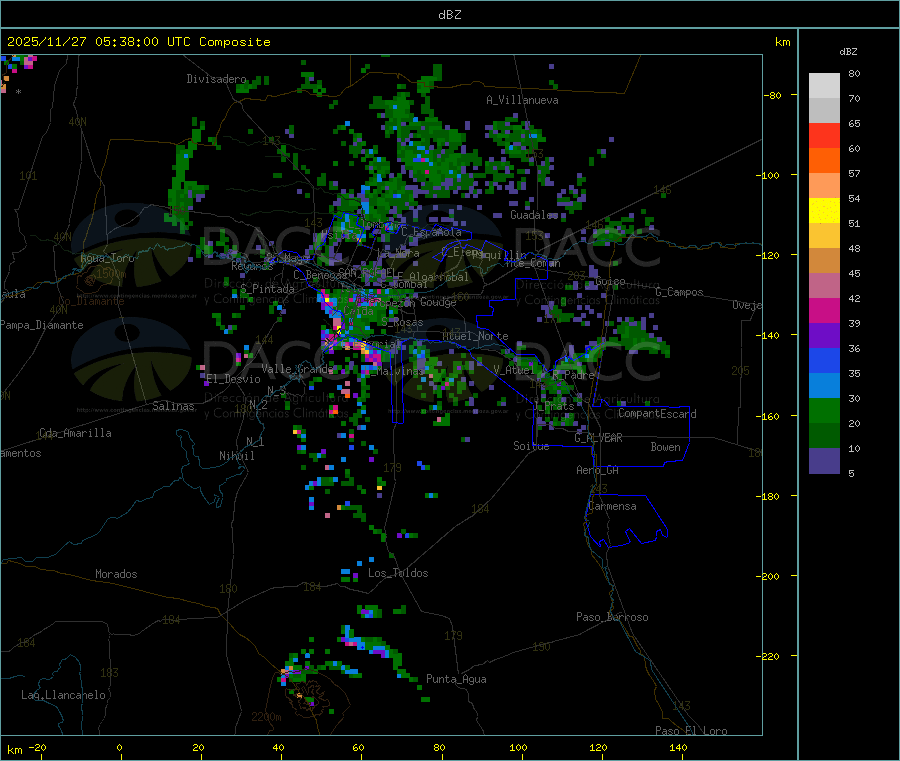Click the yellow km unit label top right
This screenshot has width=900, height=761.
782,42
